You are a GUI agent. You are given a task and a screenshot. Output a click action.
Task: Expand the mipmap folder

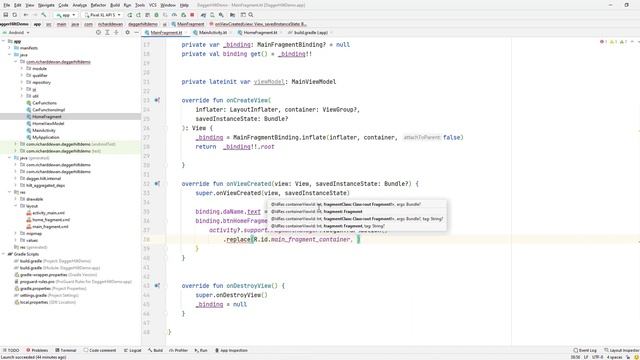click(x=16, y=233)
